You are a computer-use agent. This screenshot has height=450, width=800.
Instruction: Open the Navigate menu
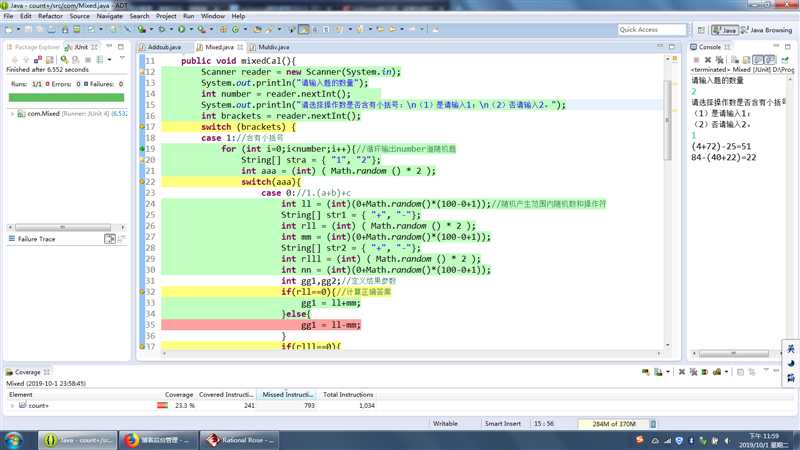click(x=110, y=16)
